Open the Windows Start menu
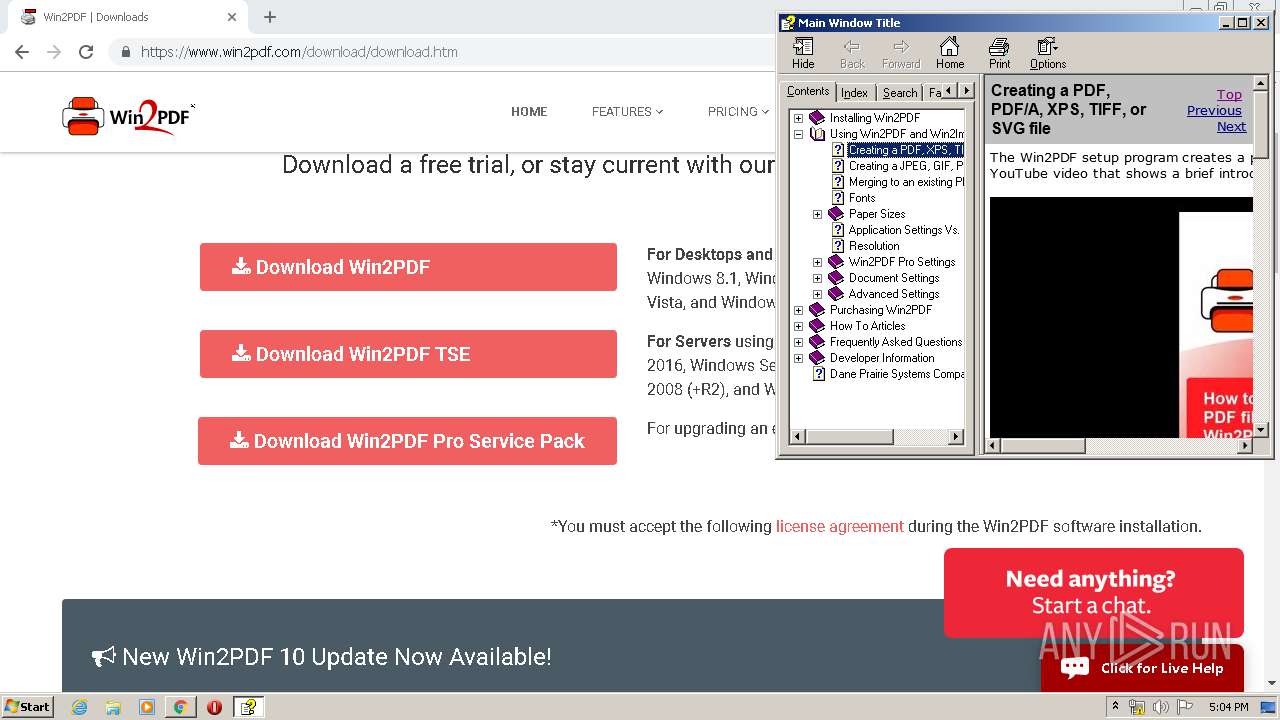 coord(27,707)
